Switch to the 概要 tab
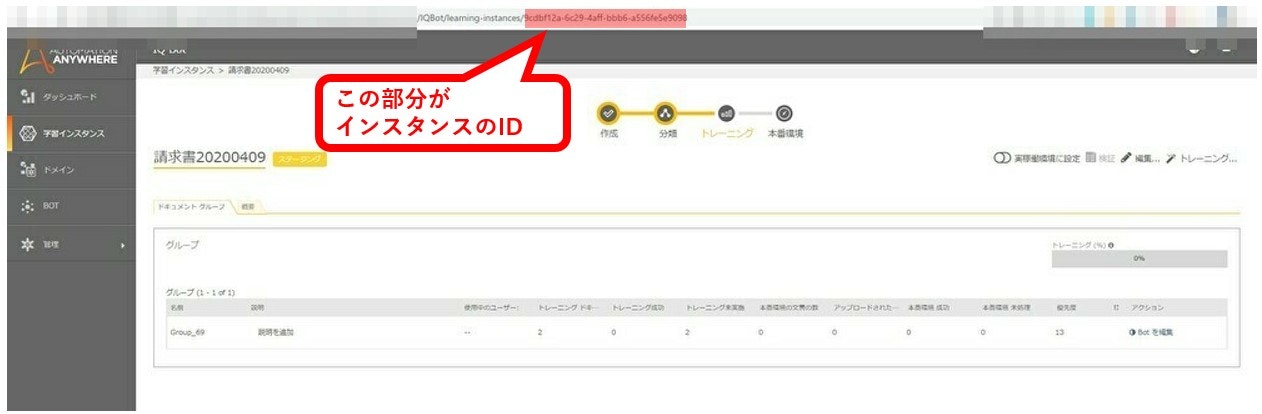The image size is (1262, 414). click(x=247, y=206)
